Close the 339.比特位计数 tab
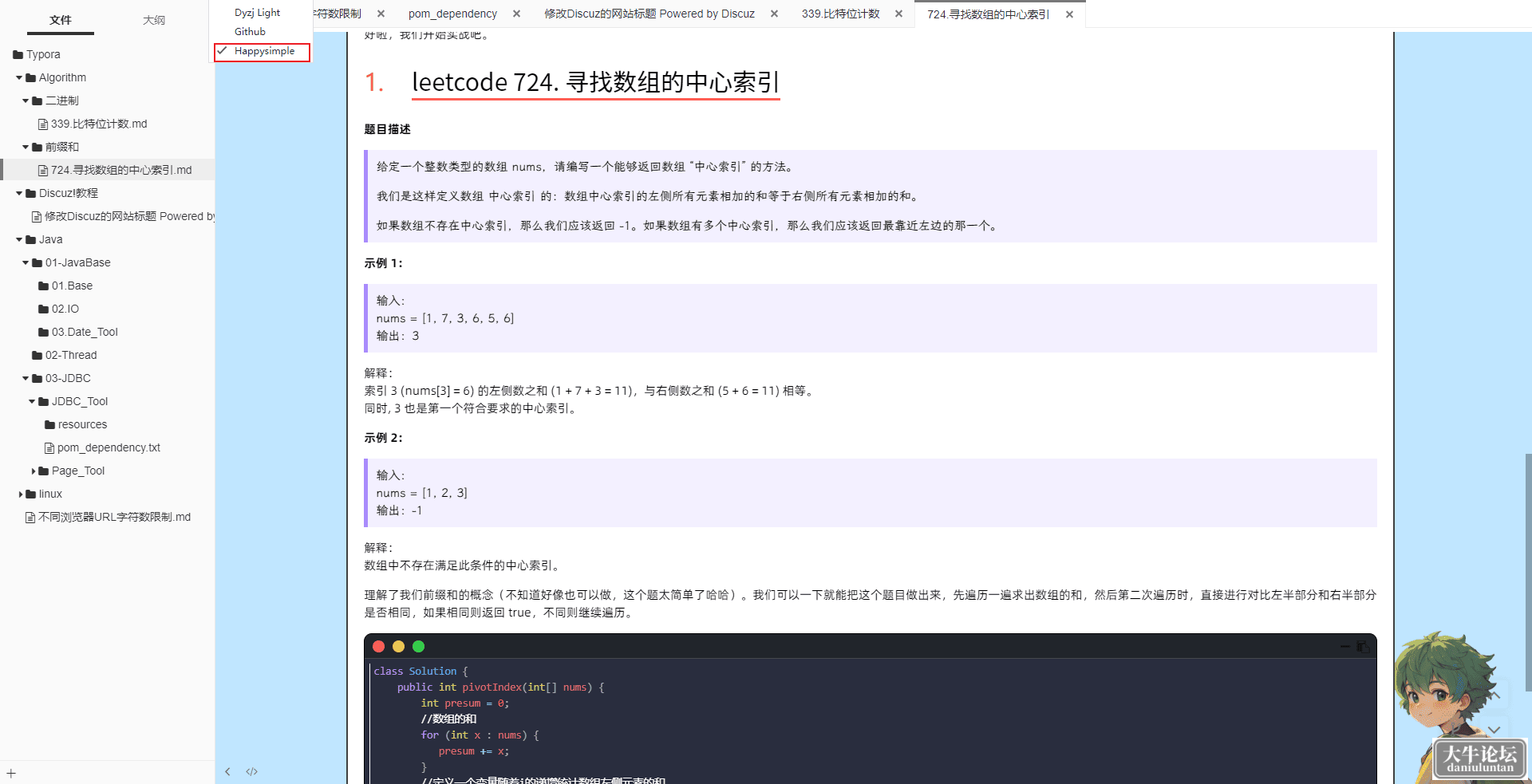This screenshot has width=1532, height=784. (899, 14)
